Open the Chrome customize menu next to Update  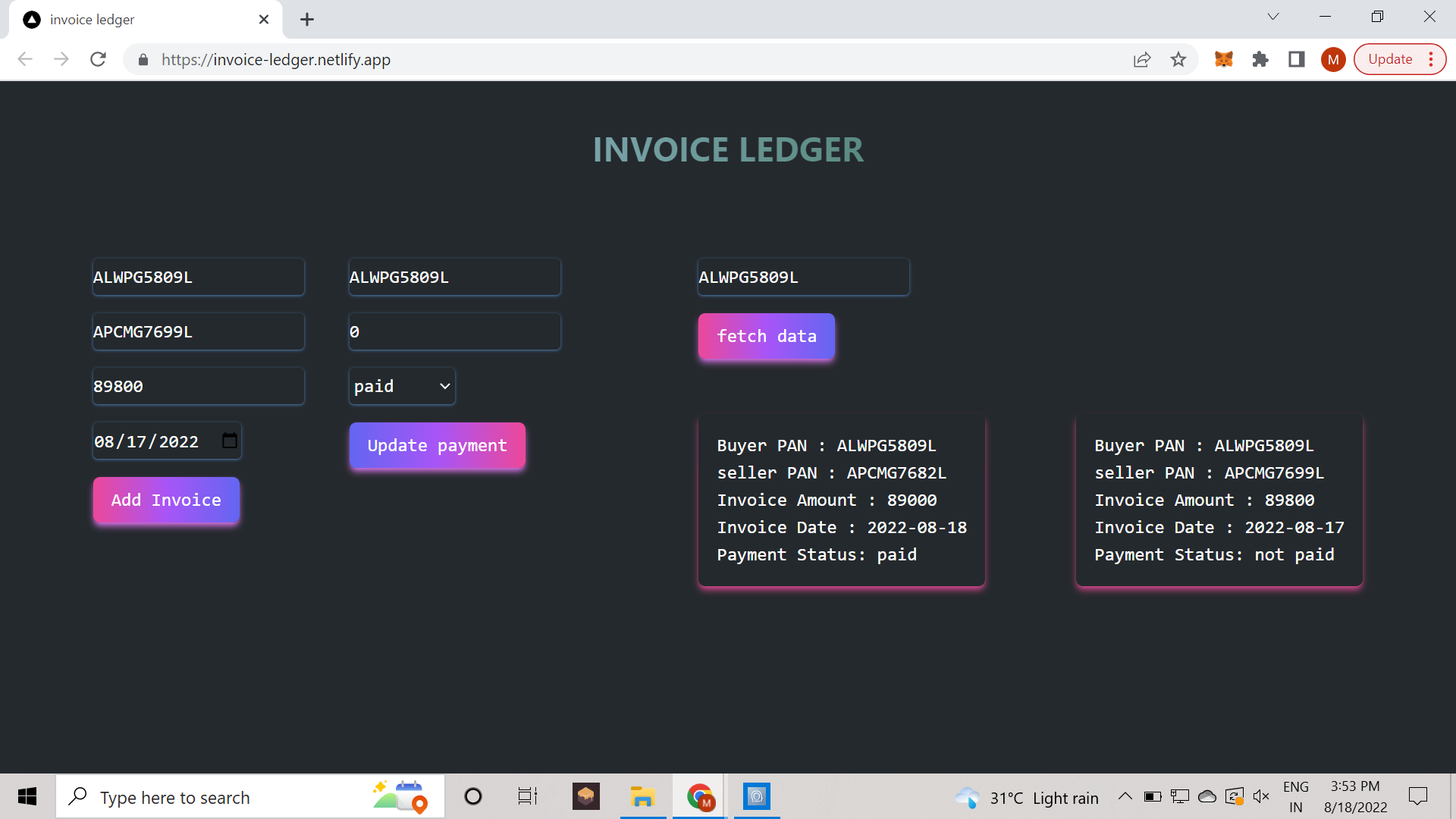pyautogui.click(x=1432, y=59)
